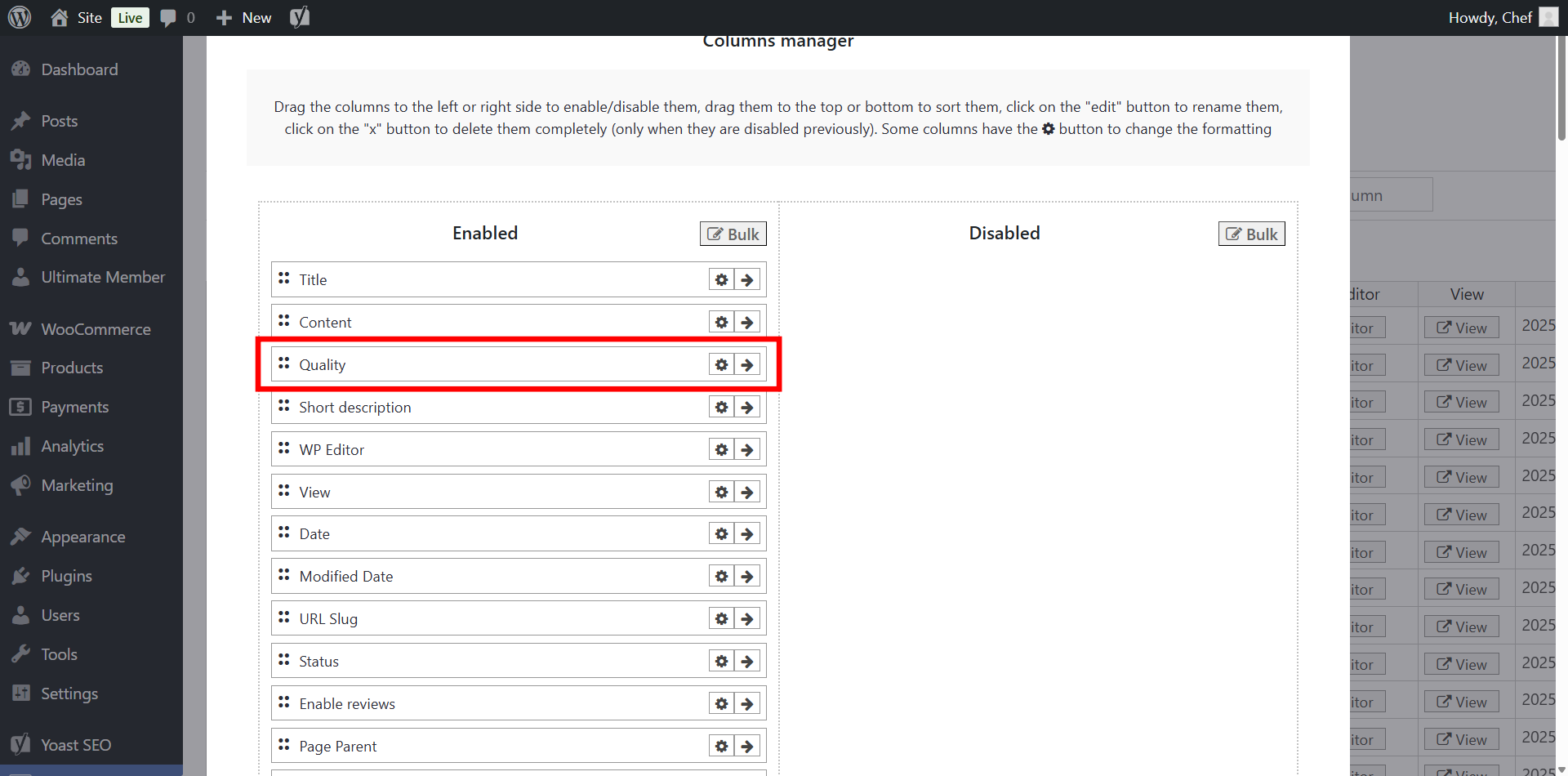This screenshot has width=1568, height=776.
Task: Open gear settings for View column
Action: pos(721,492)
